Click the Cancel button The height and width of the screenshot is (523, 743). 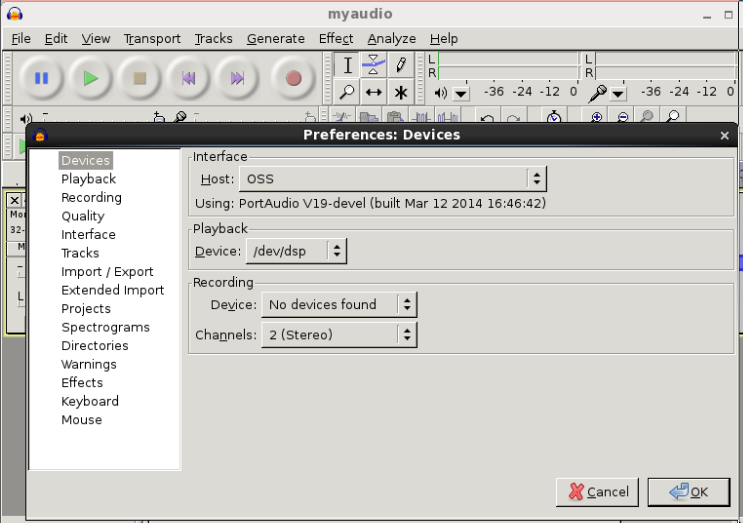[598, 492]
